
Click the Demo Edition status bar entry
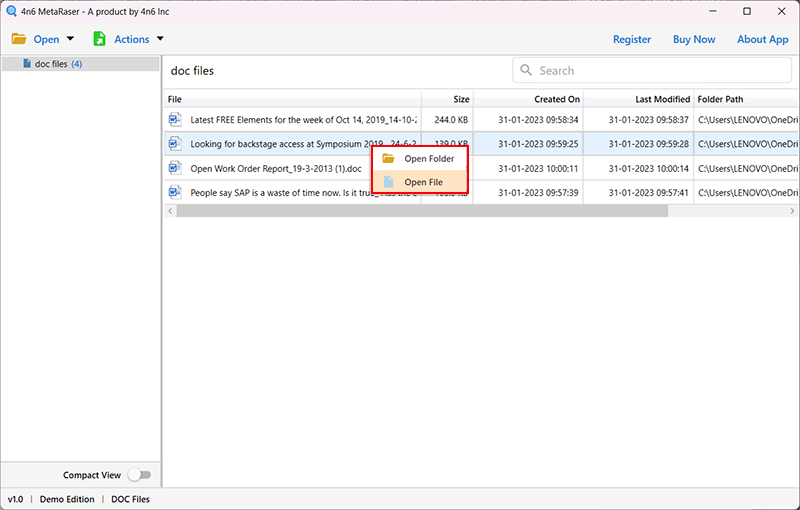click(67, 499)
